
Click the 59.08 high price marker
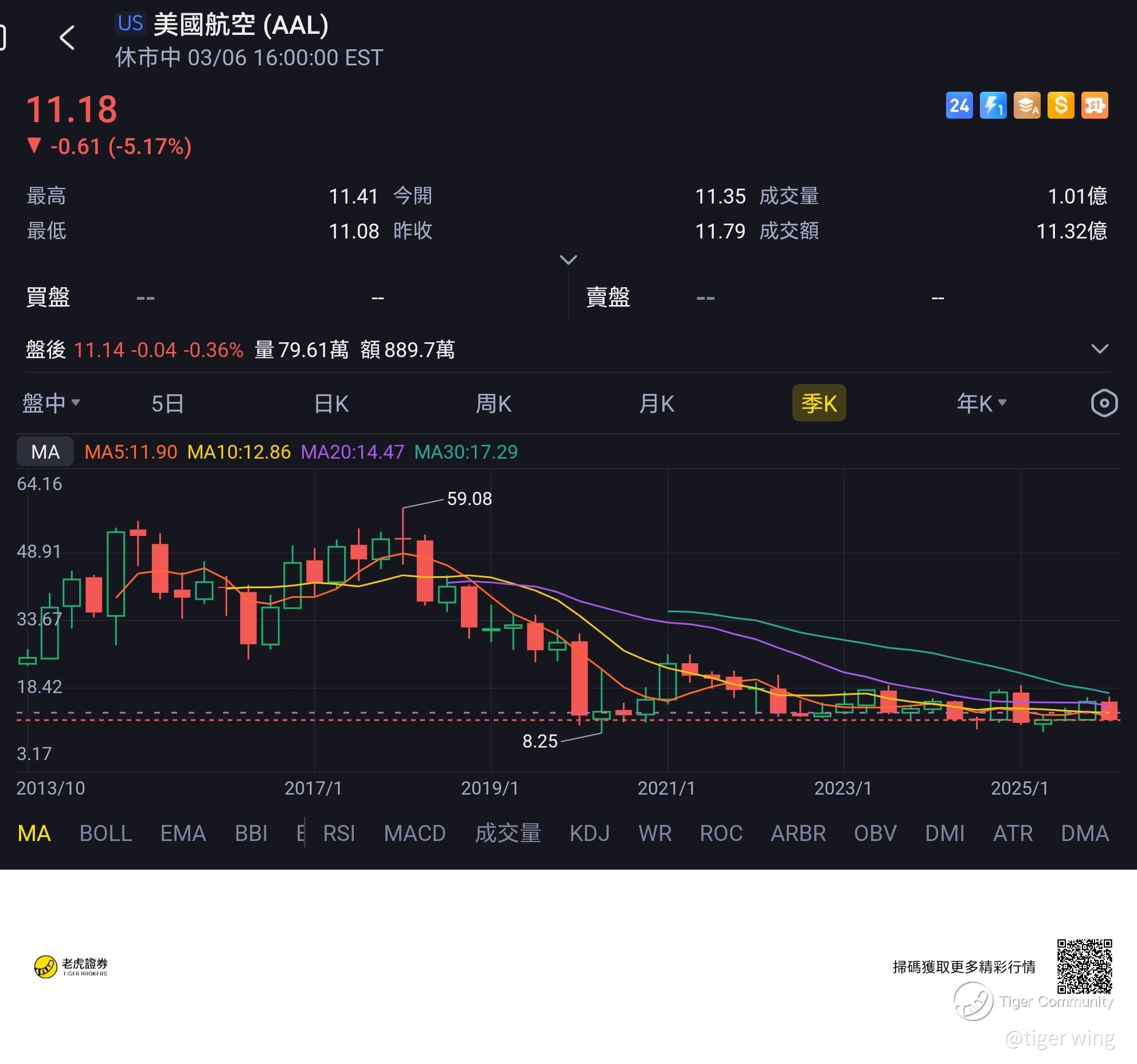pos(469,499)
